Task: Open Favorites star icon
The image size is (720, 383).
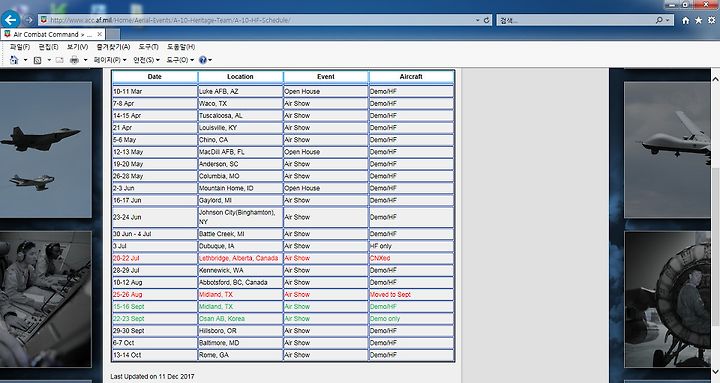Action: click(x=698, y=20)
